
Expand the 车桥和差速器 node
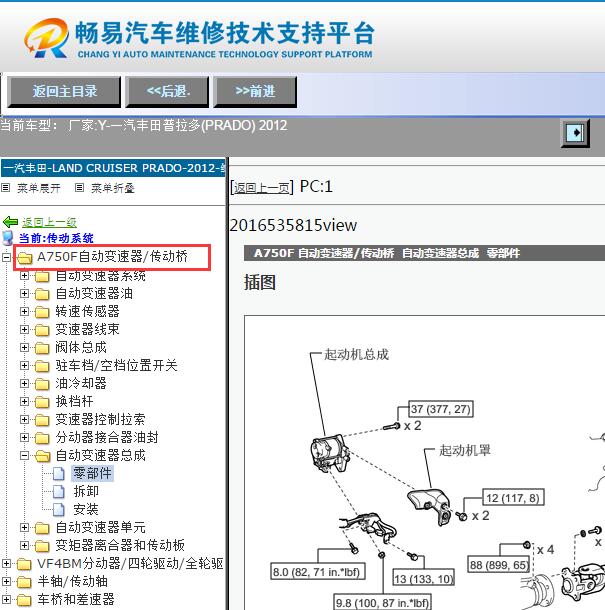(x=6, y=599)
